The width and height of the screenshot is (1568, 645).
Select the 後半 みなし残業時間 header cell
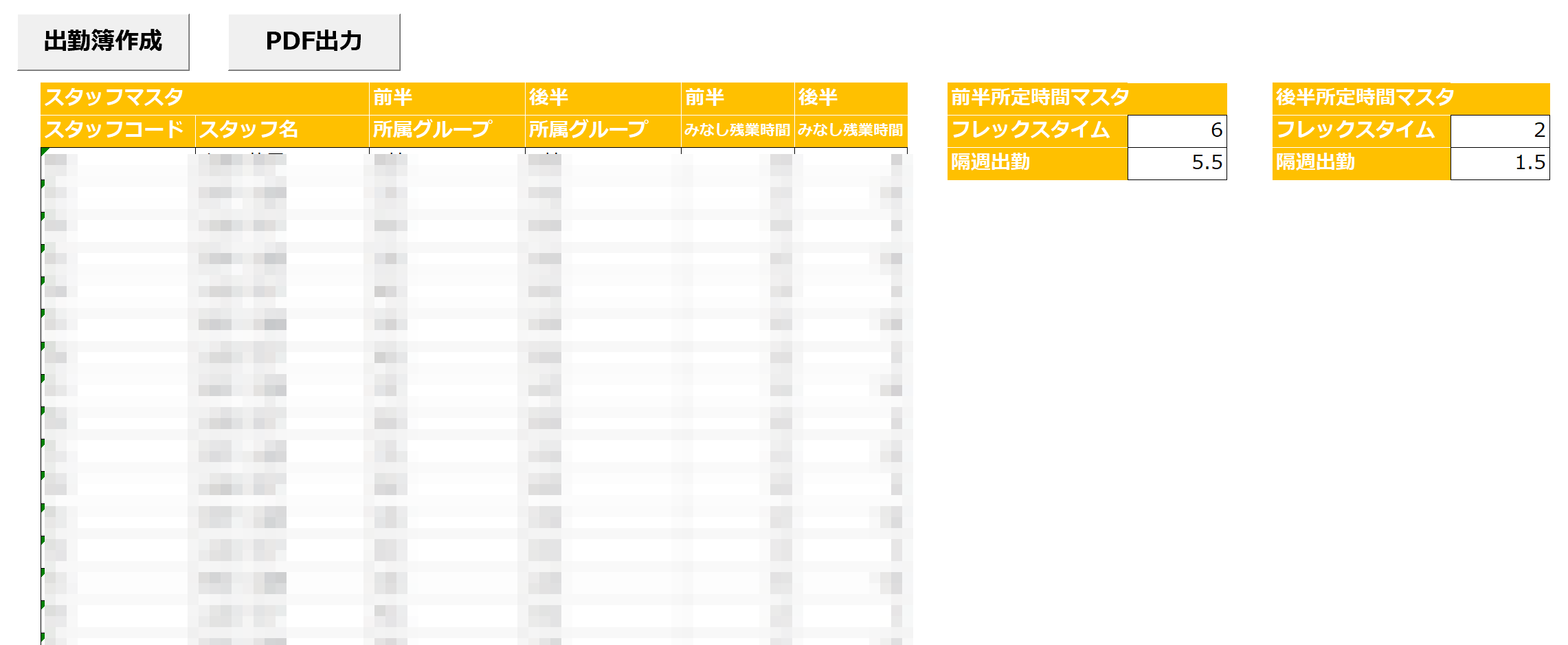coord(851,131)
